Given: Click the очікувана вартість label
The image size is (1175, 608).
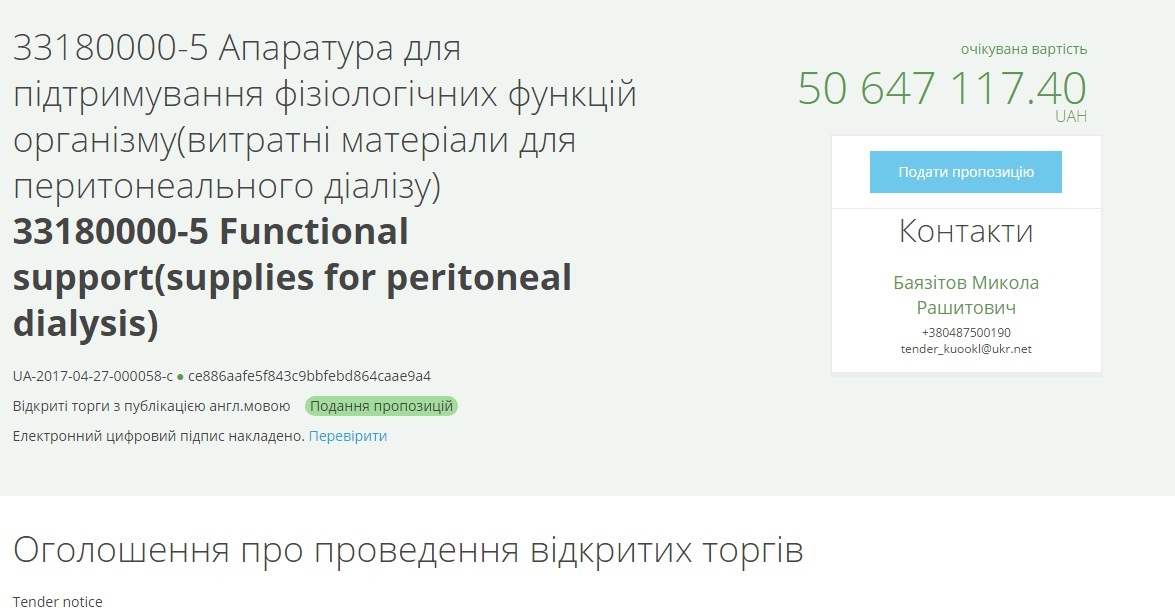Looking at the screenshot, I should pyautogui.click(x=1023, y=49).
